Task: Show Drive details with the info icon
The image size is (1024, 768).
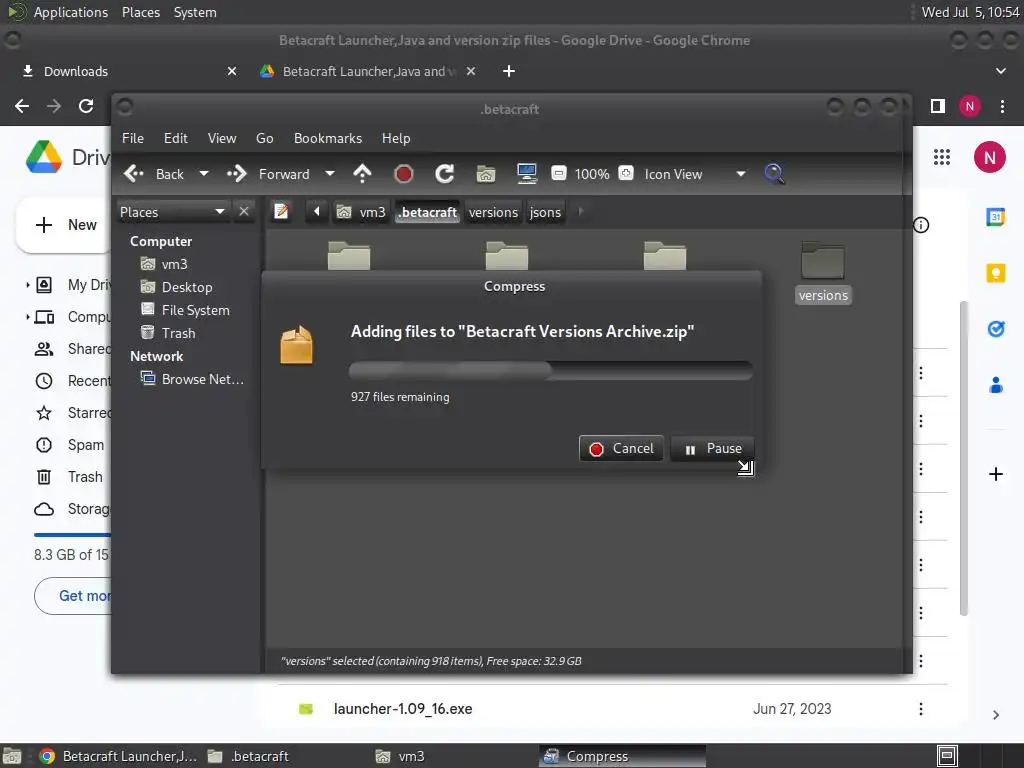Action: coord(921,225)
